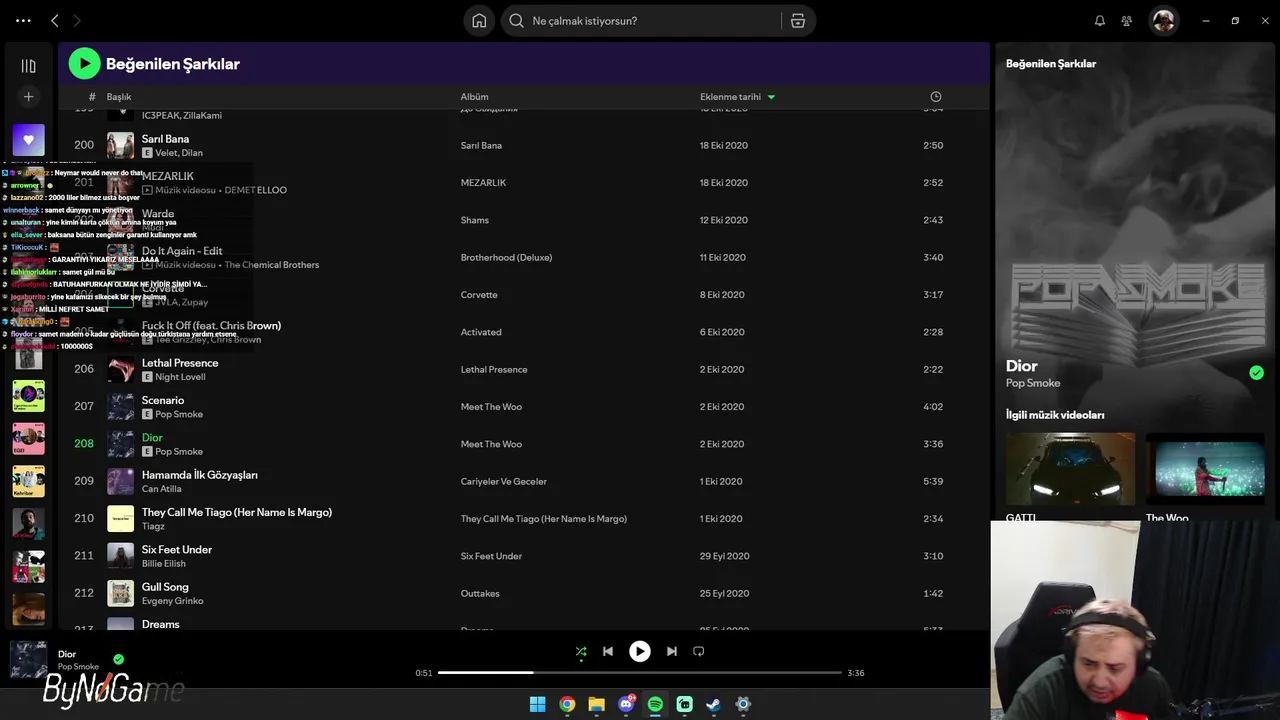This screenshot has width=1280, height=720.
Task: Skip to the previous track
Action: pyautogui.click(x=607, y=651)
